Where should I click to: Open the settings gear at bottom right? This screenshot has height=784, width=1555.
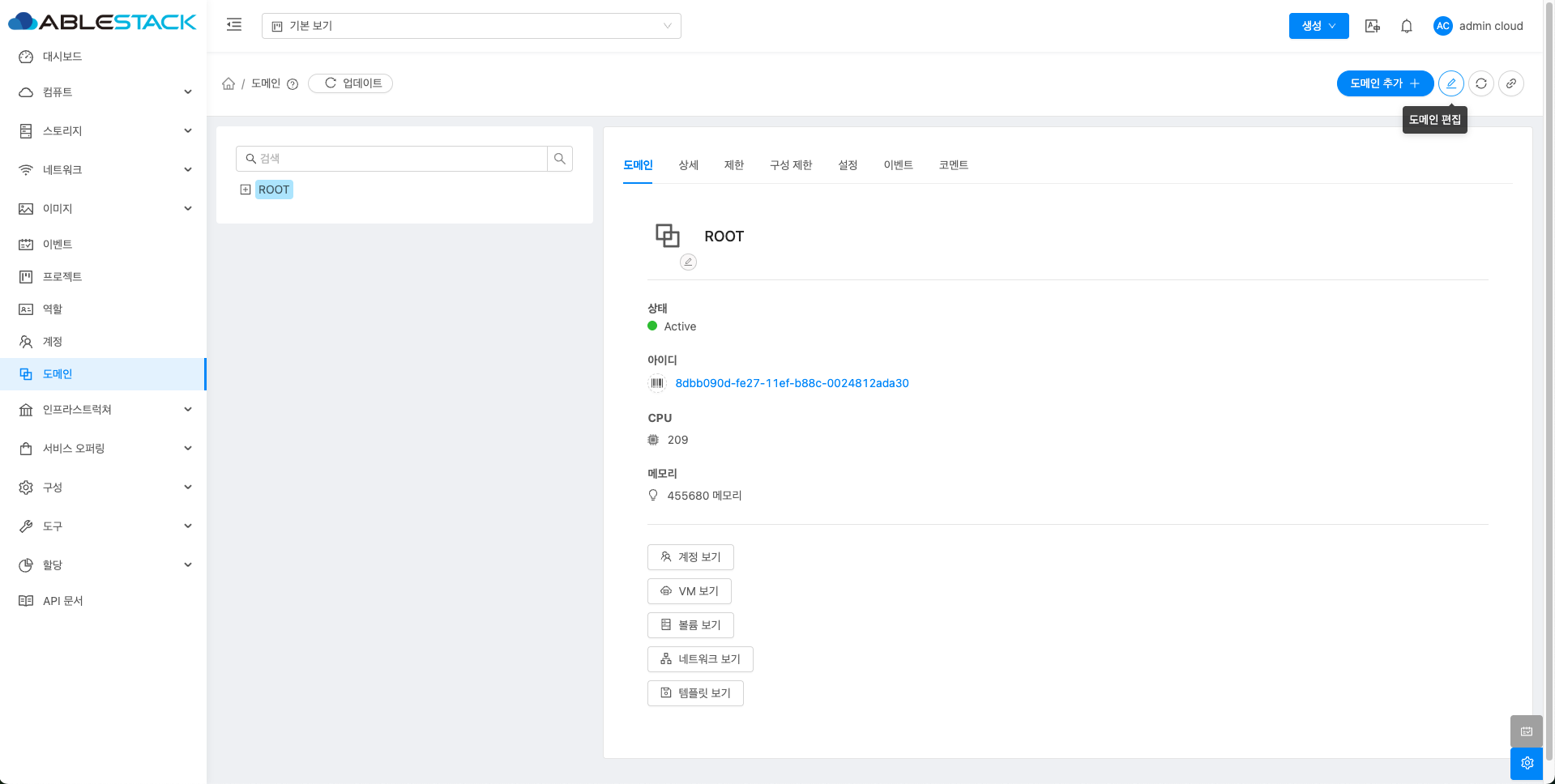[1526, 763]
